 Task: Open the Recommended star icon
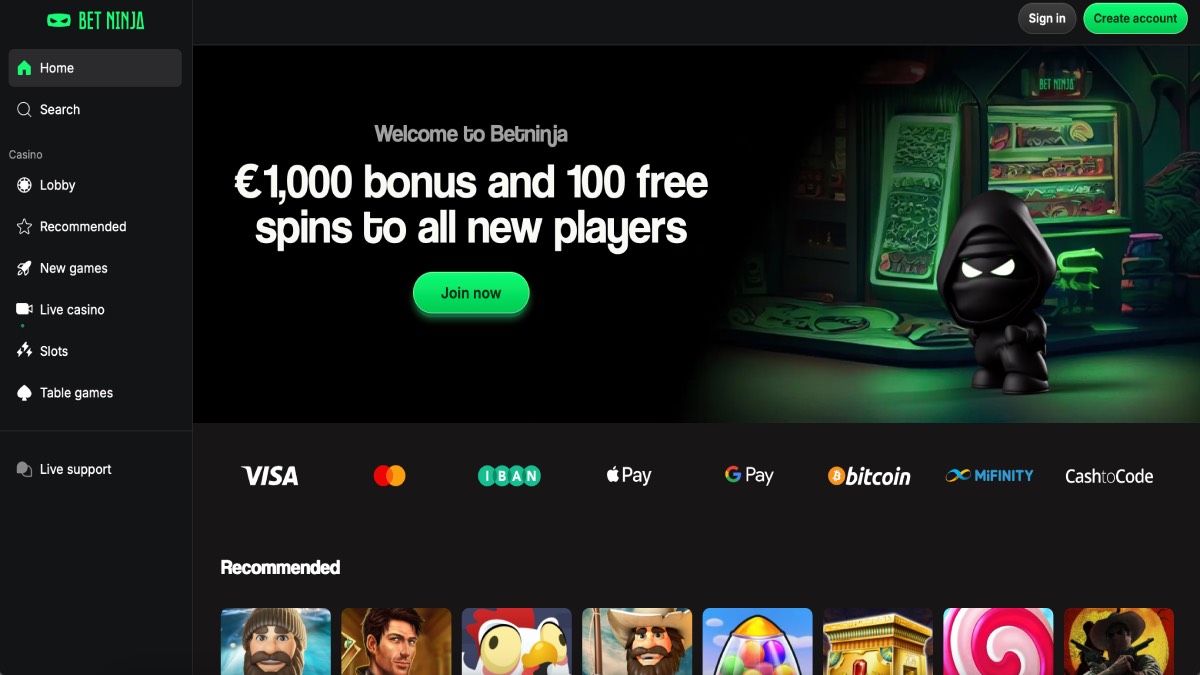24,227
